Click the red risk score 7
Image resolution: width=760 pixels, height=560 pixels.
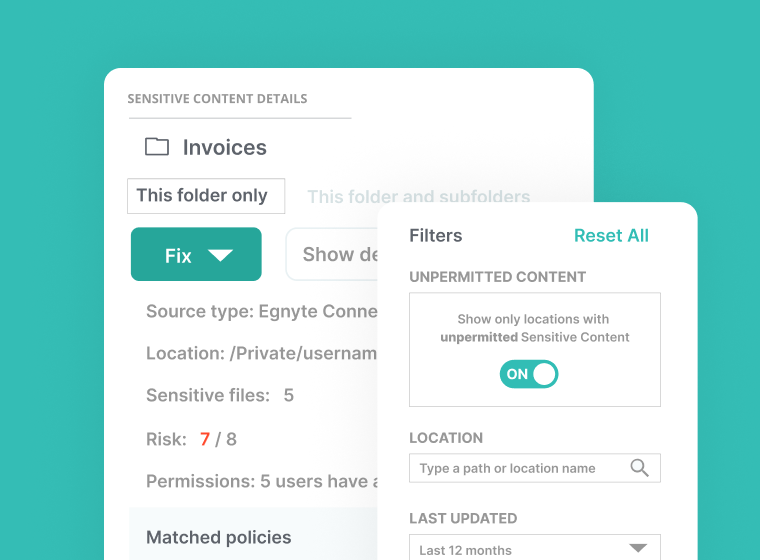(205, 439)
